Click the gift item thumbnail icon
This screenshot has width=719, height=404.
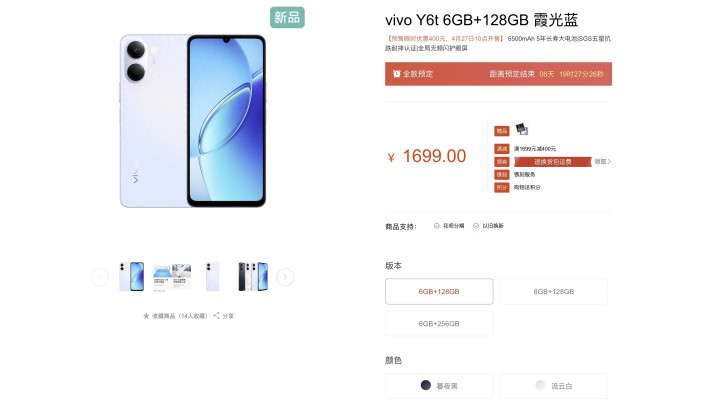tap(521, 129)
